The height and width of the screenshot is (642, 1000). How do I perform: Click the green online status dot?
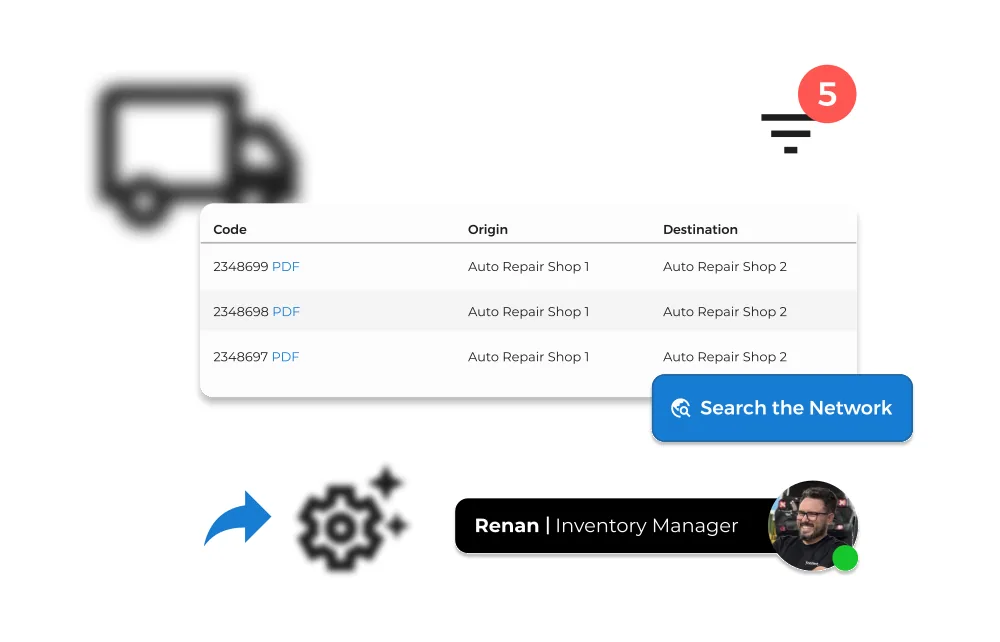coord(845,558)
